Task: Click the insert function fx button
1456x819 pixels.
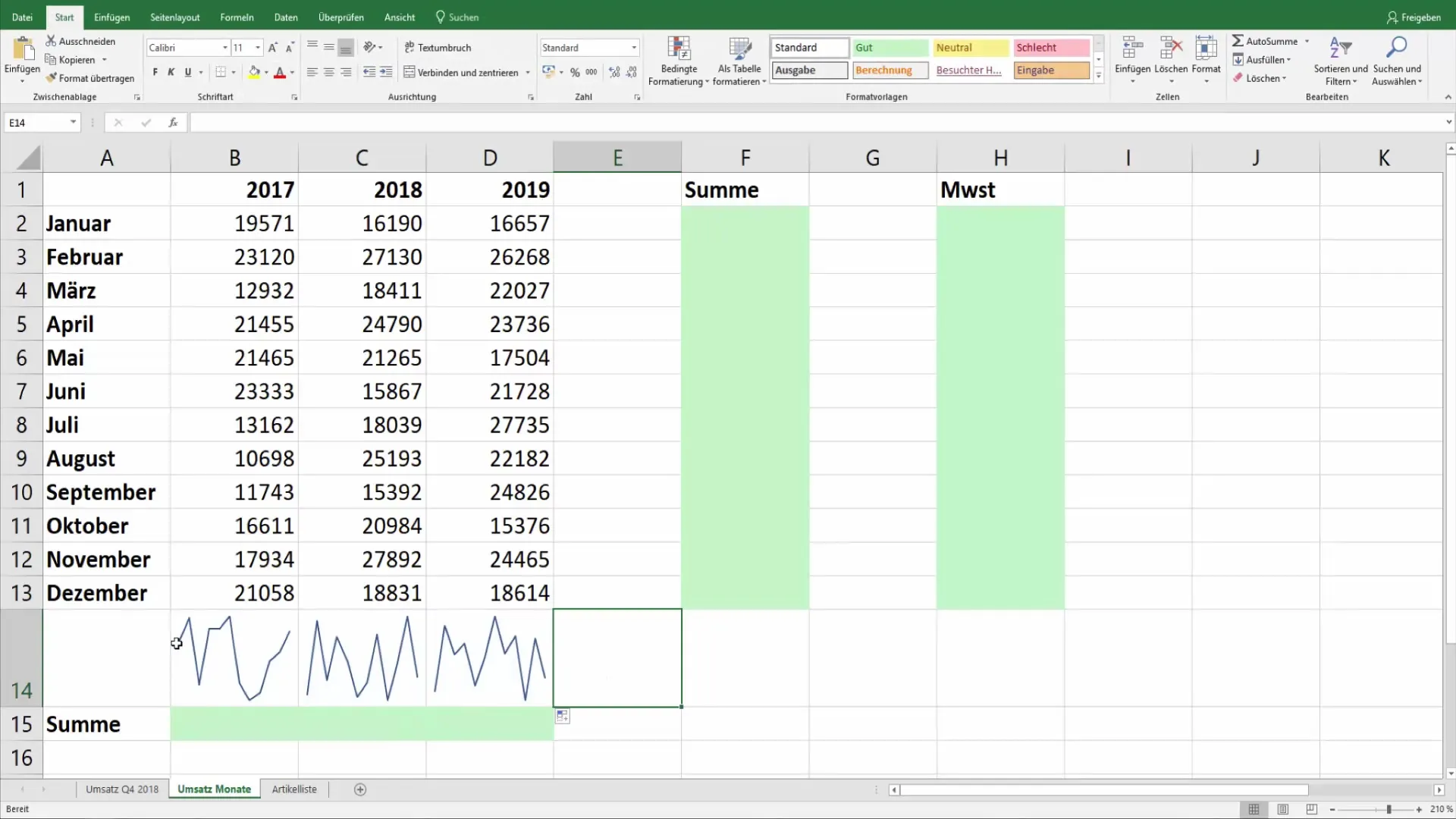Action: (173, 122)
